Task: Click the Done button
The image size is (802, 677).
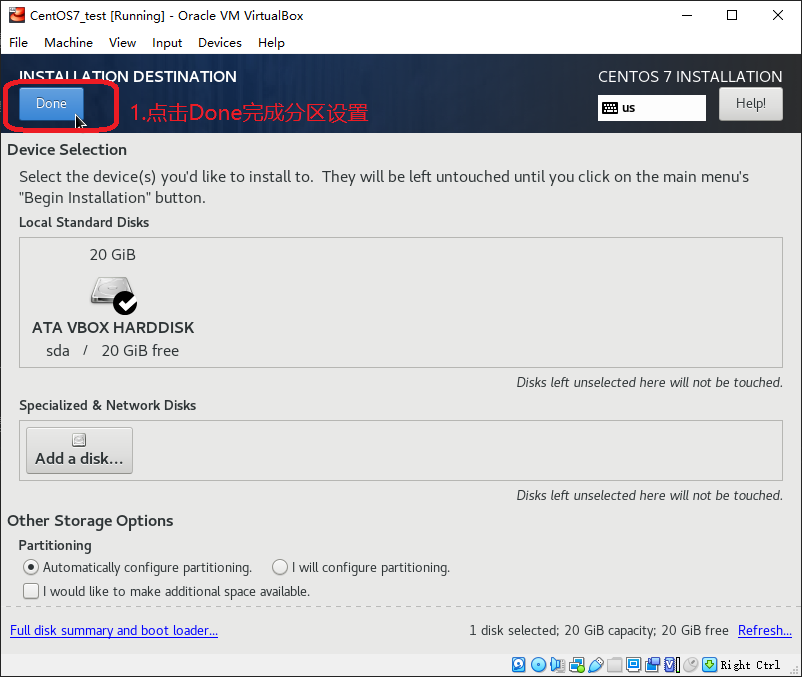Action: tap(51, 104)
